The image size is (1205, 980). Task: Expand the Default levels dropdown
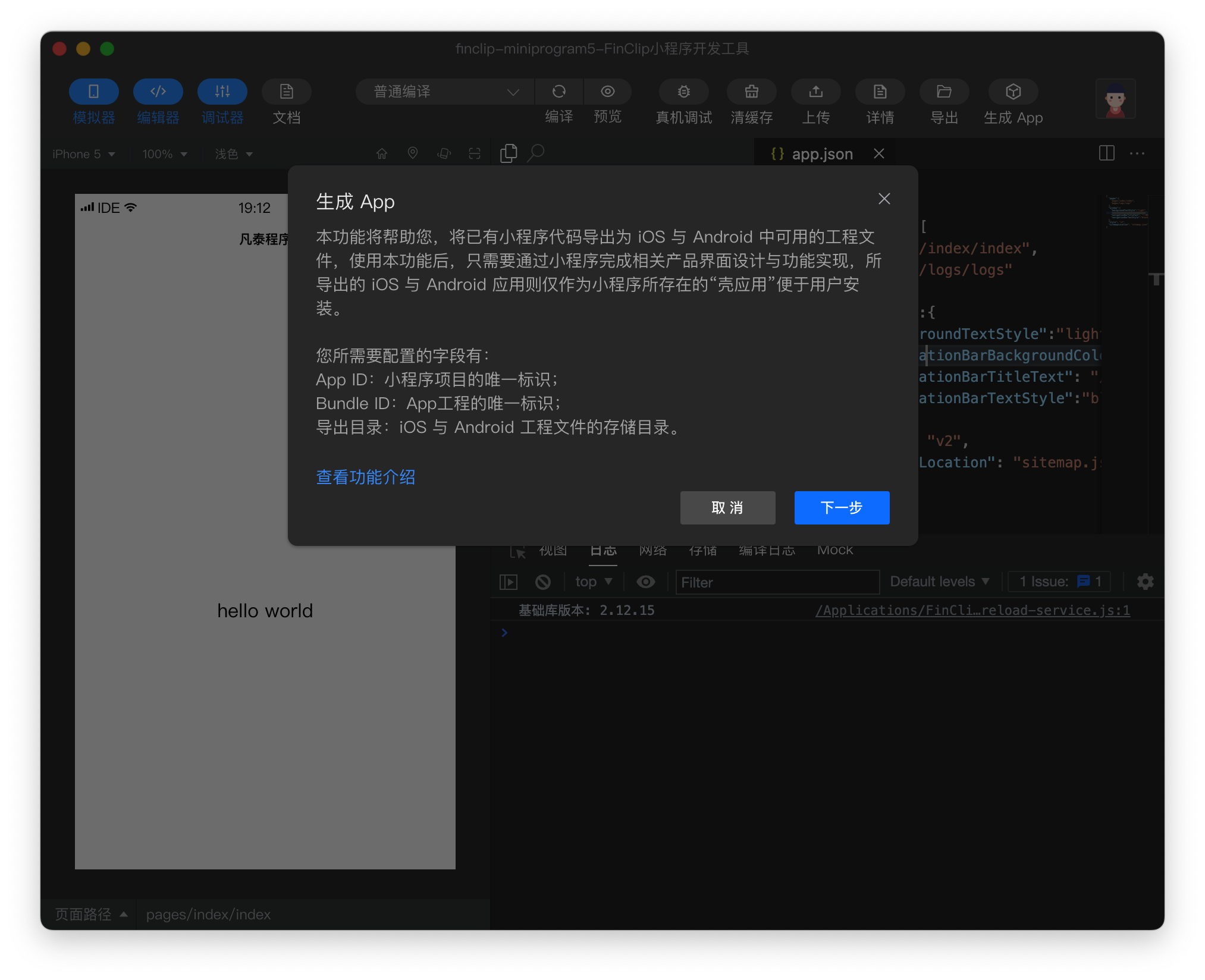tap(939, 581)
